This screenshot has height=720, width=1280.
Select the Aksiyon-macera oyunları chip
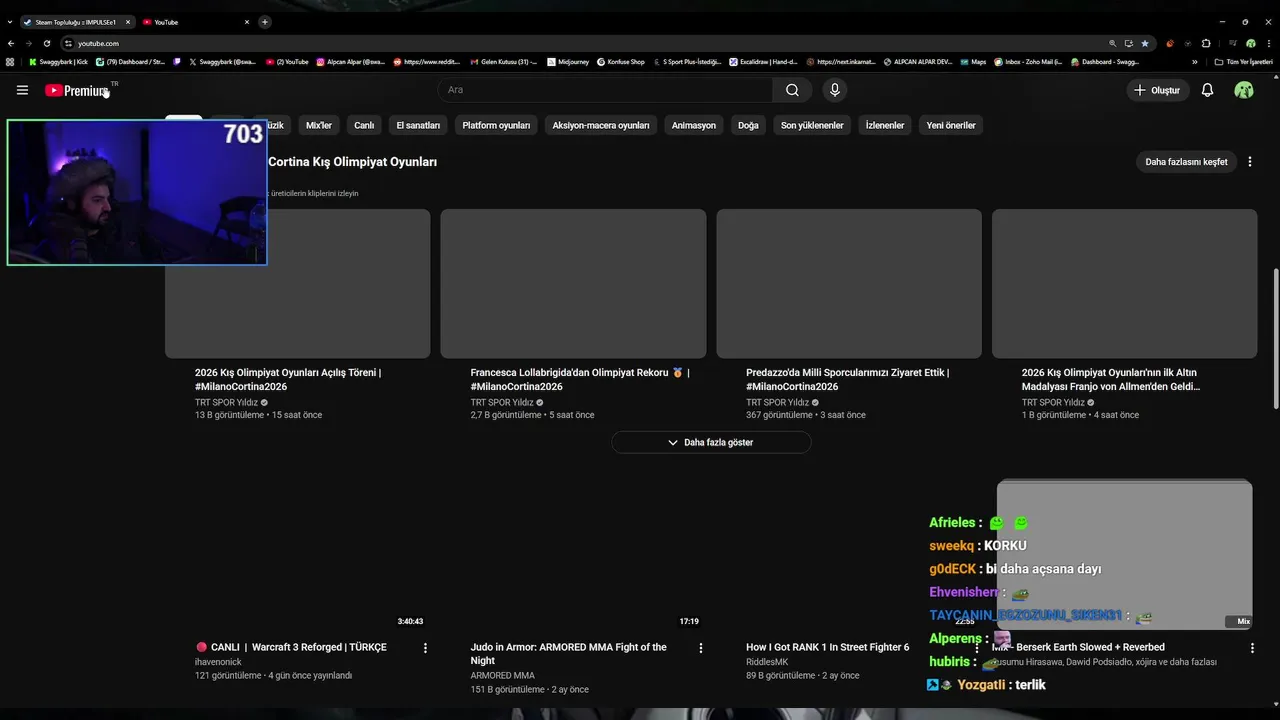click(x=601, y=125)
